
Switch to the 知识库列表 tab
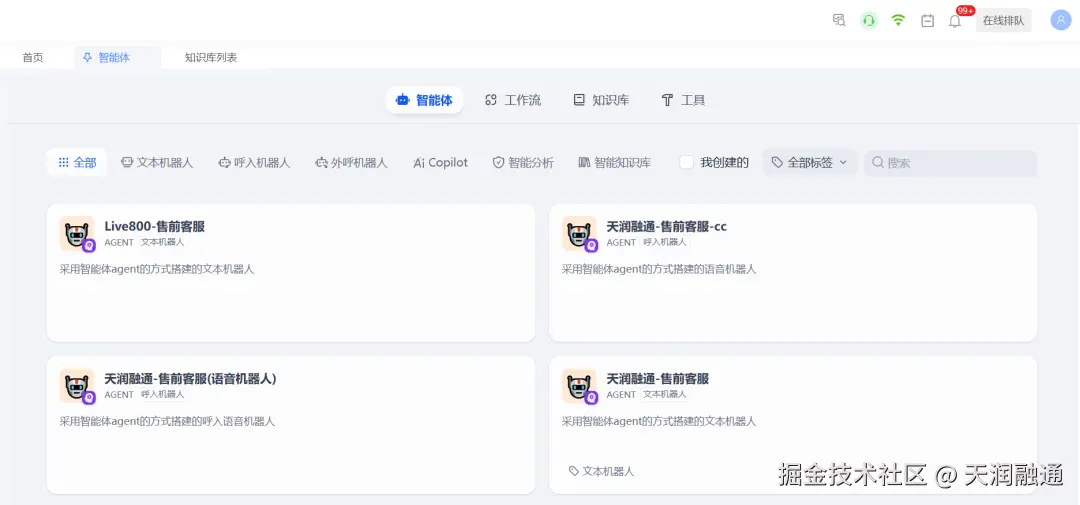point(211,58)
